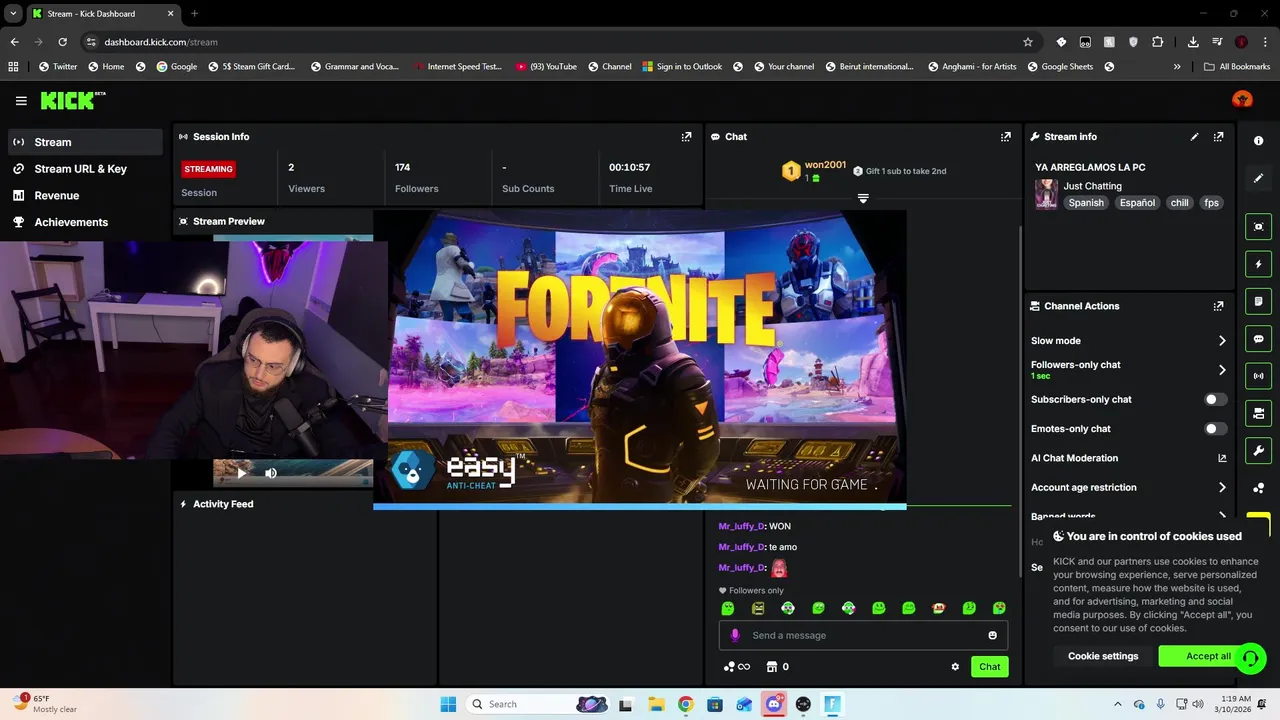Open Stream URL & Key page
This screenshot has width=1280, height=720.
tap(85, 169)
